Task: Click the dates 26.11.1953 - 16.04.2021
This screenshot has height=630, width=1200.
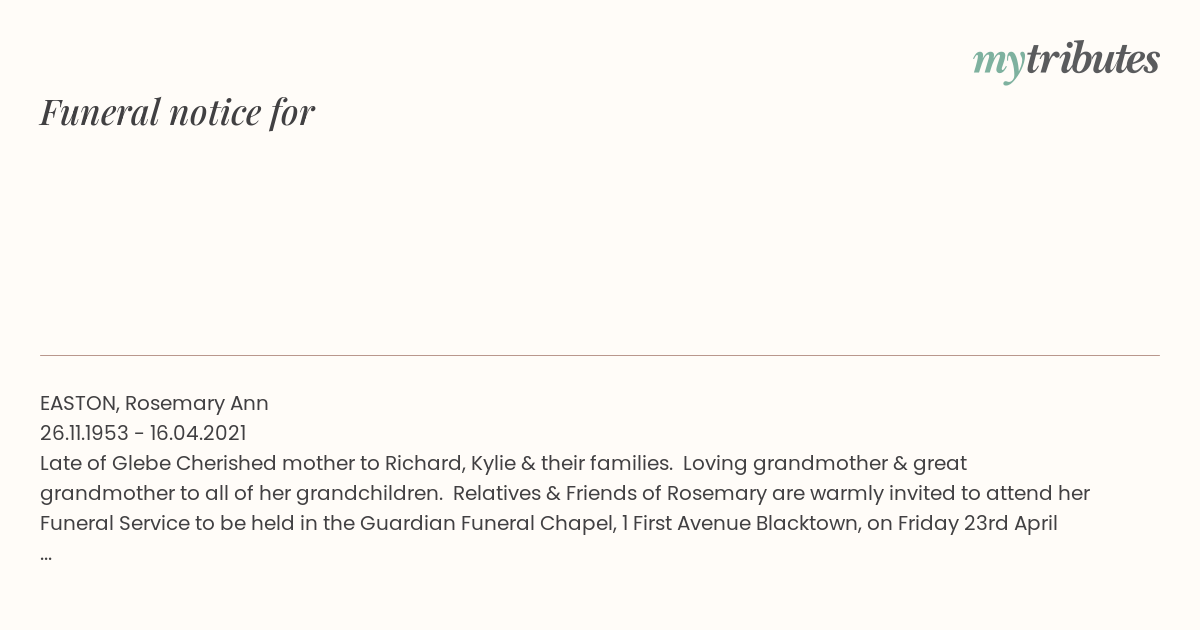Action: (x=143, y=433)
